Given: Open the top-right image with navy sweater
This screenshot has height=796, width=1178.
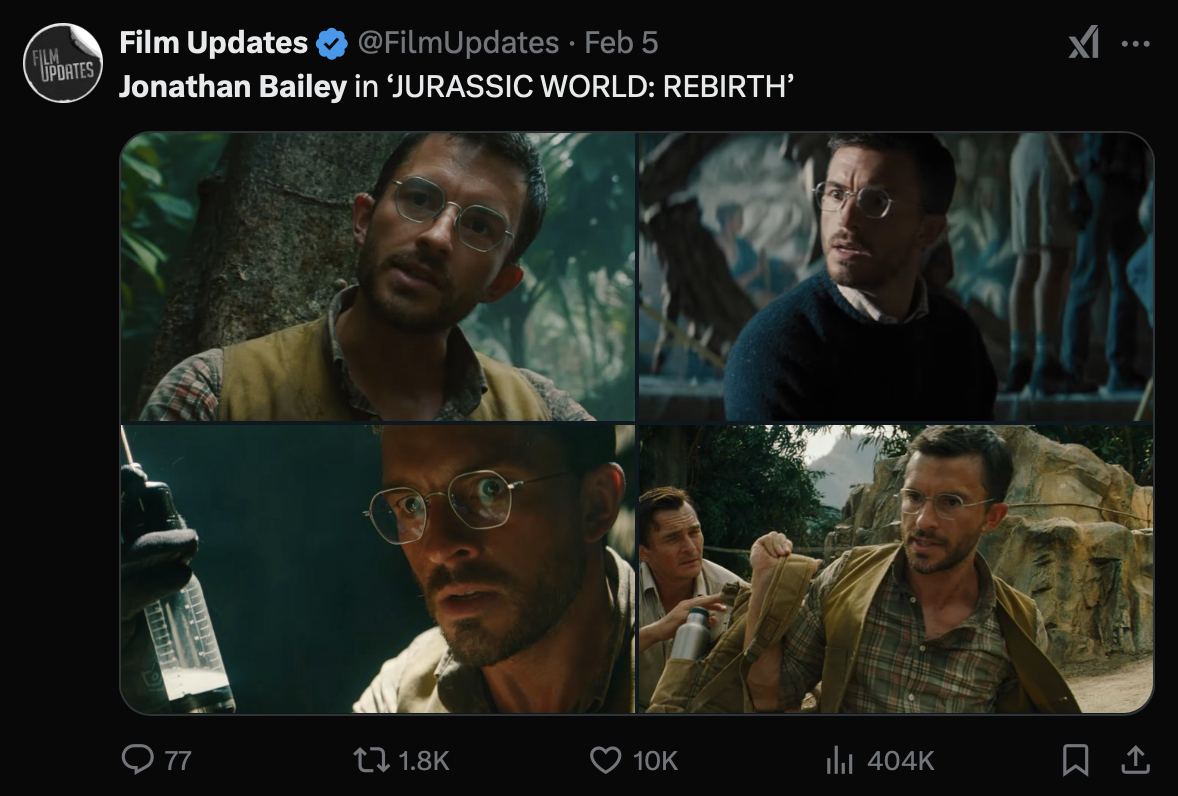Looking at the screenshot, I should [896, 277].
